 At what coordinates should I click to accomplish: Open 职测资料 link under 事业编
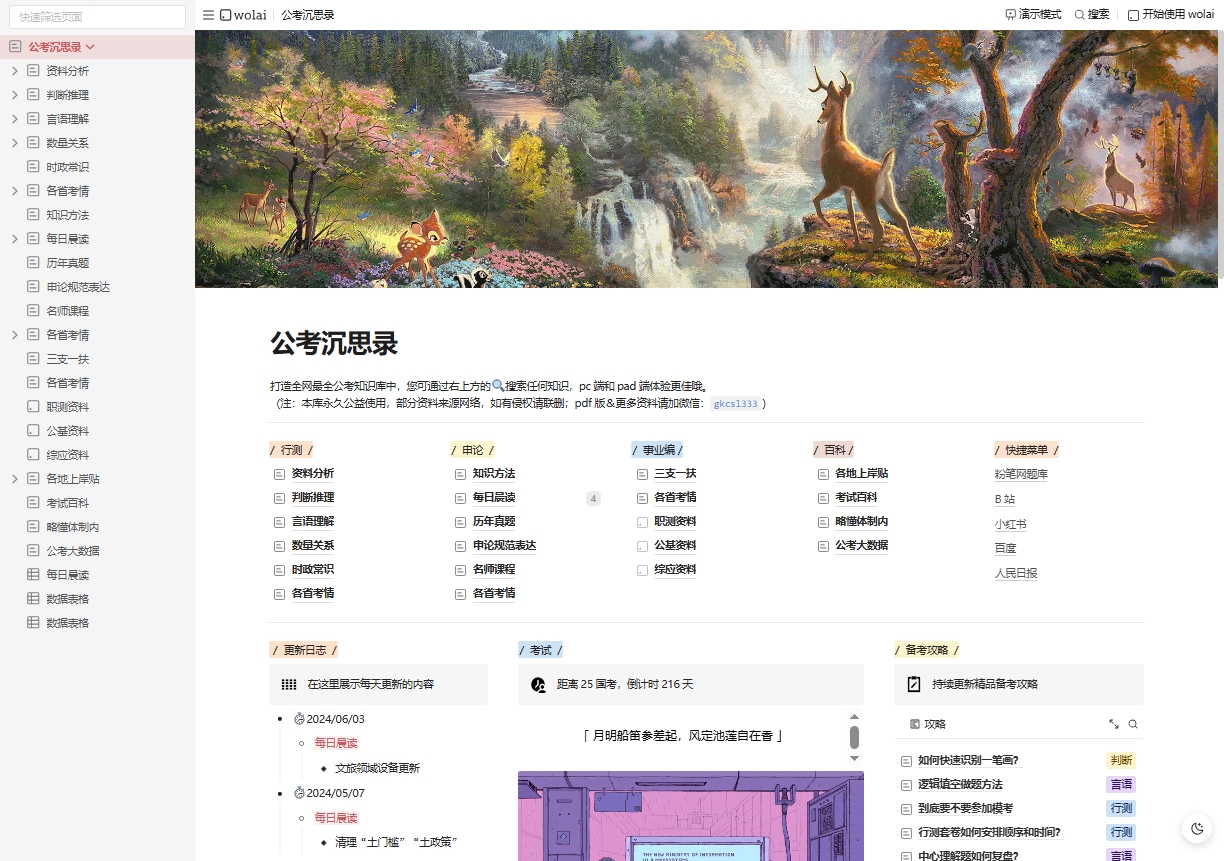[675, 522]
